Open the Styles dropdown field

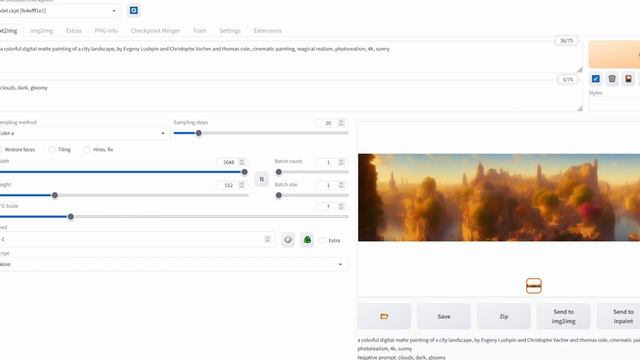coord(614,104)
